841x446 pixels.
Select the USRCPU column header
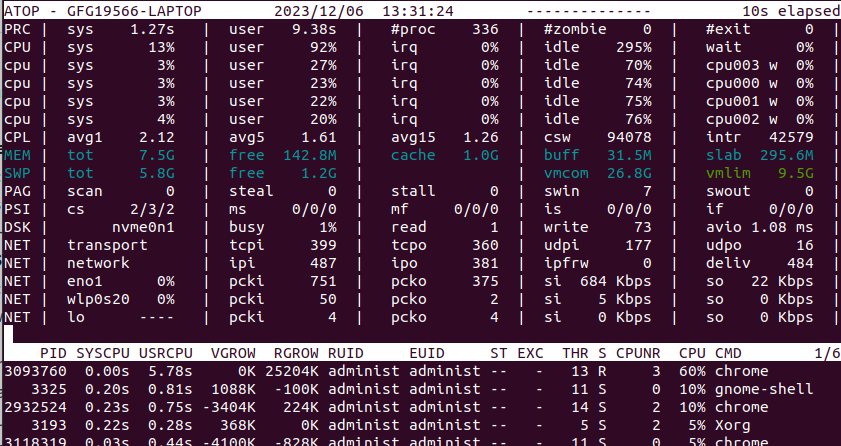tap(166, 353)
